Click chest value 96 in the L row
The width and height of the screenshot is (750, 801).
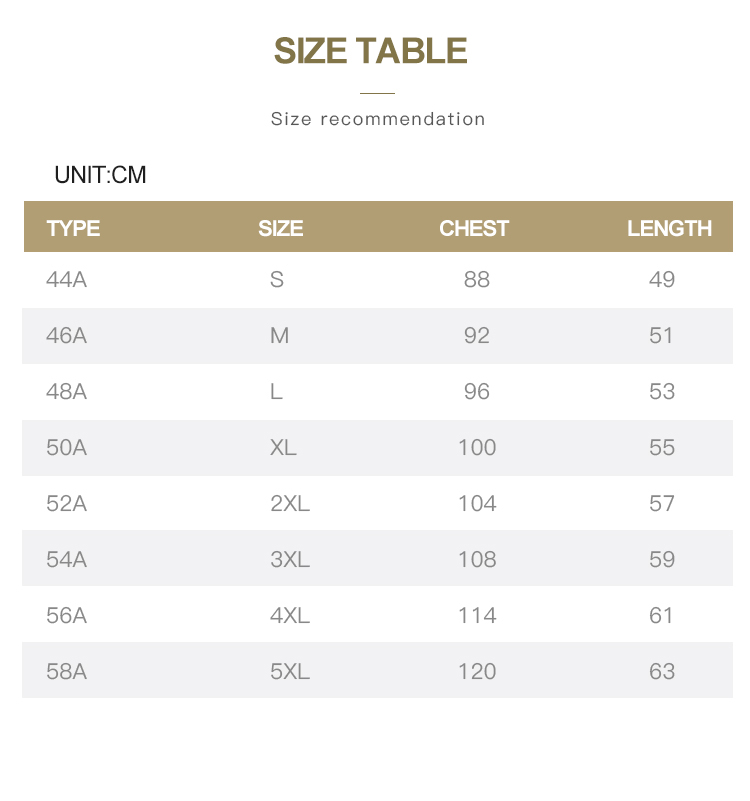point(477,392)
